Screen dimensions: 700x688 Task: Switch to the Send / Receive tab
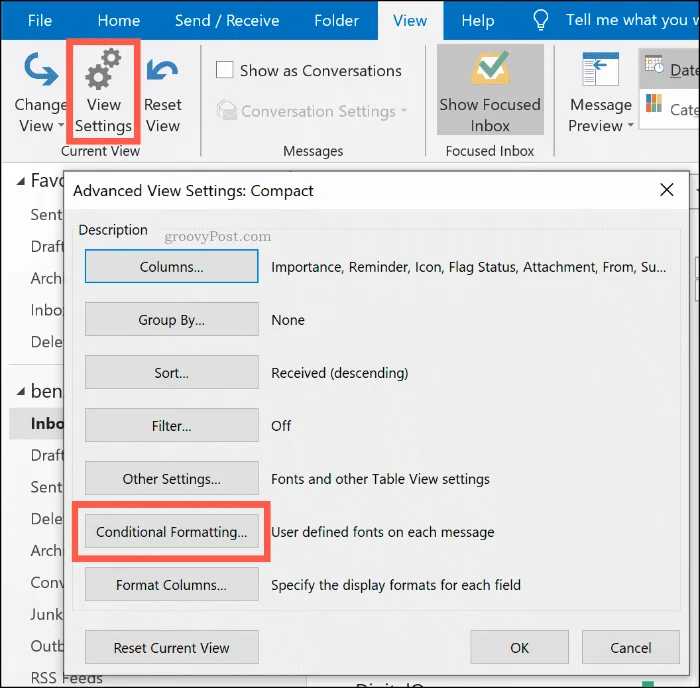[x=227, y=20]
